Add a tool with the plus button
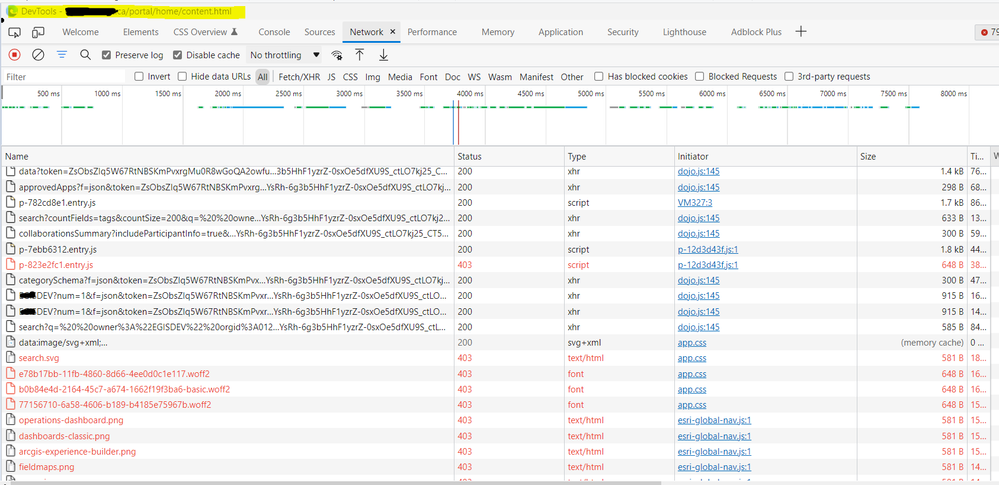This screenshot has width=999, height=485. pyautogui.click(x=800, y=32)
